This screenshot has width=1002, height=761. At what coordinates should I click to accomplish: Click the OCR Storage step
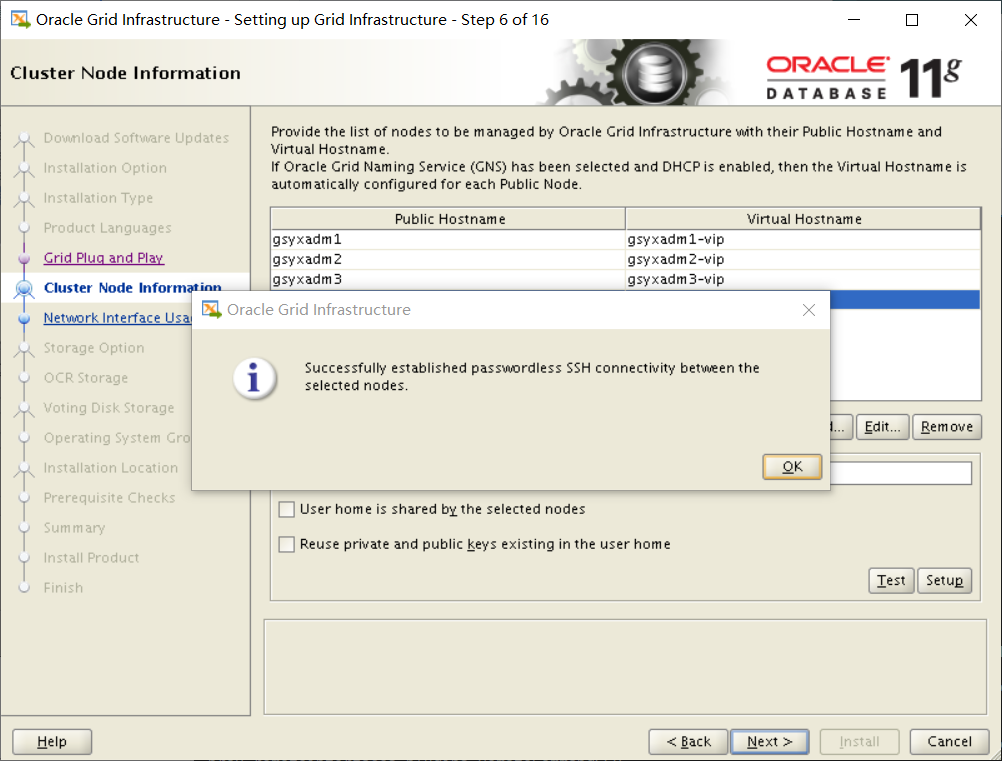point(86,378)
